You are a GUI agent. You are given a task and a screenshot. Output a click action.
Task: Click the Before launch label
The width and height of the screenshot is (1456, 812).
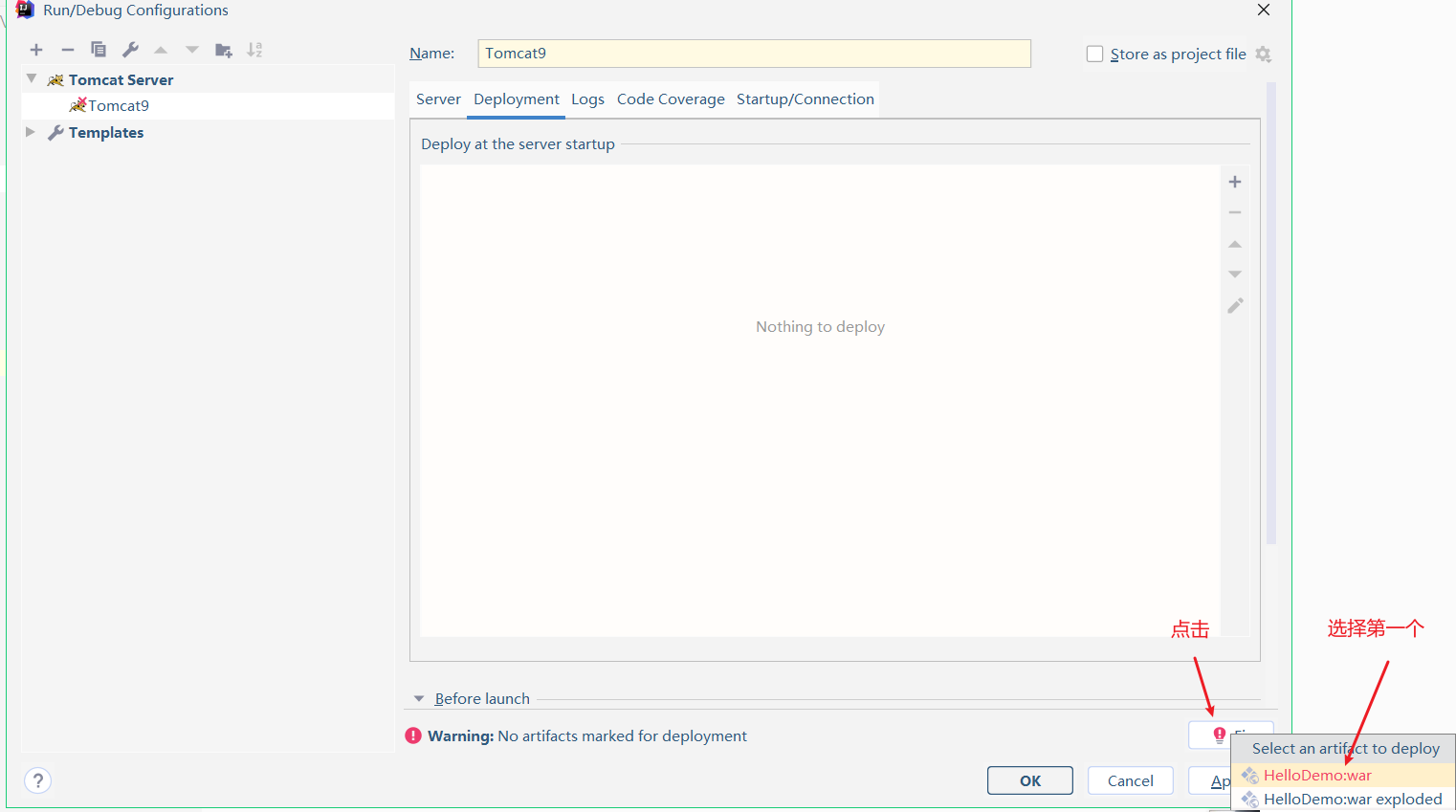click(482, 698)
